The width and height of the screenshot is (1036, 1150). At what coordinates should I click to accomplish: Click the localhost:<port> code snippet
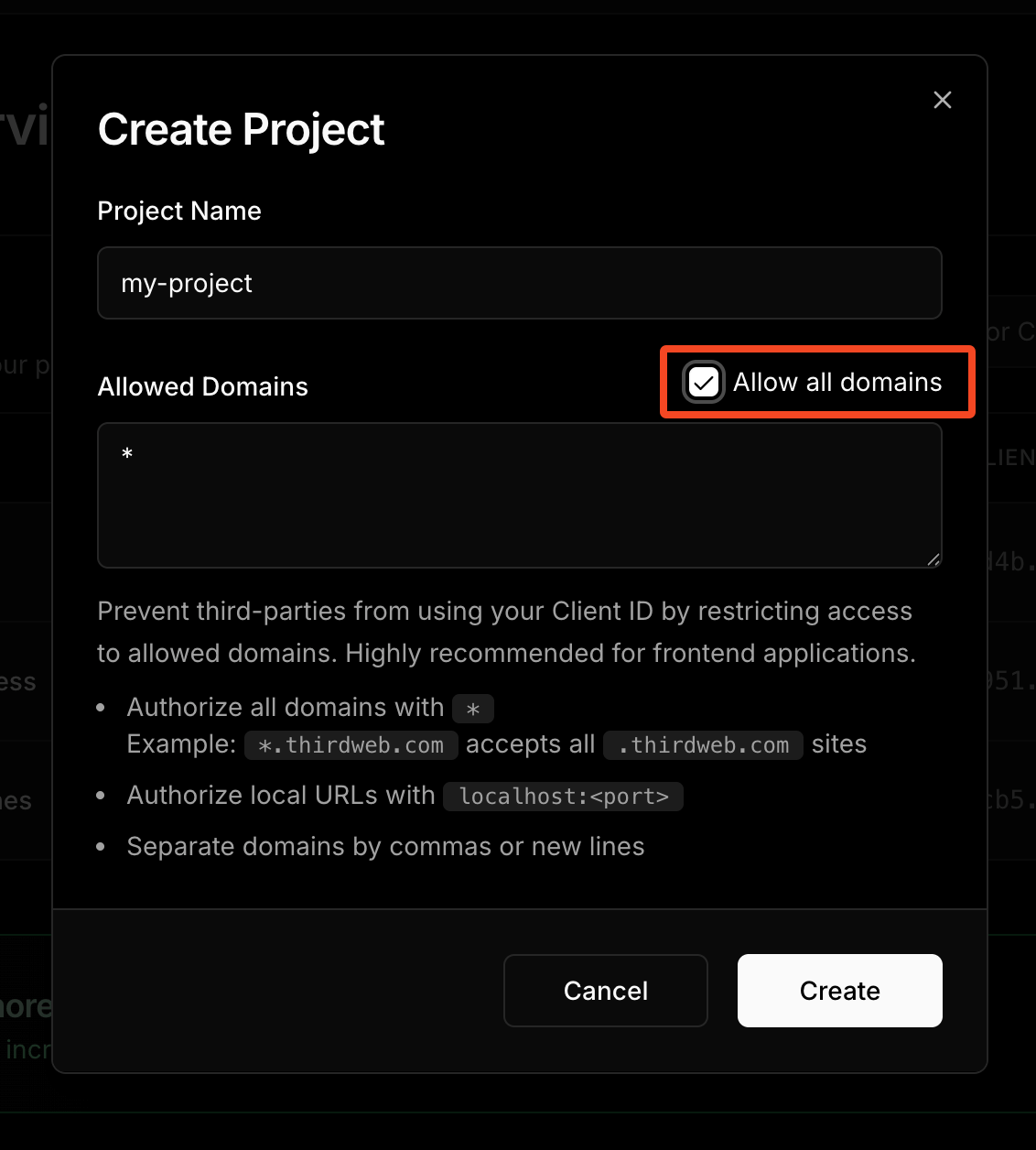point(562,796)
